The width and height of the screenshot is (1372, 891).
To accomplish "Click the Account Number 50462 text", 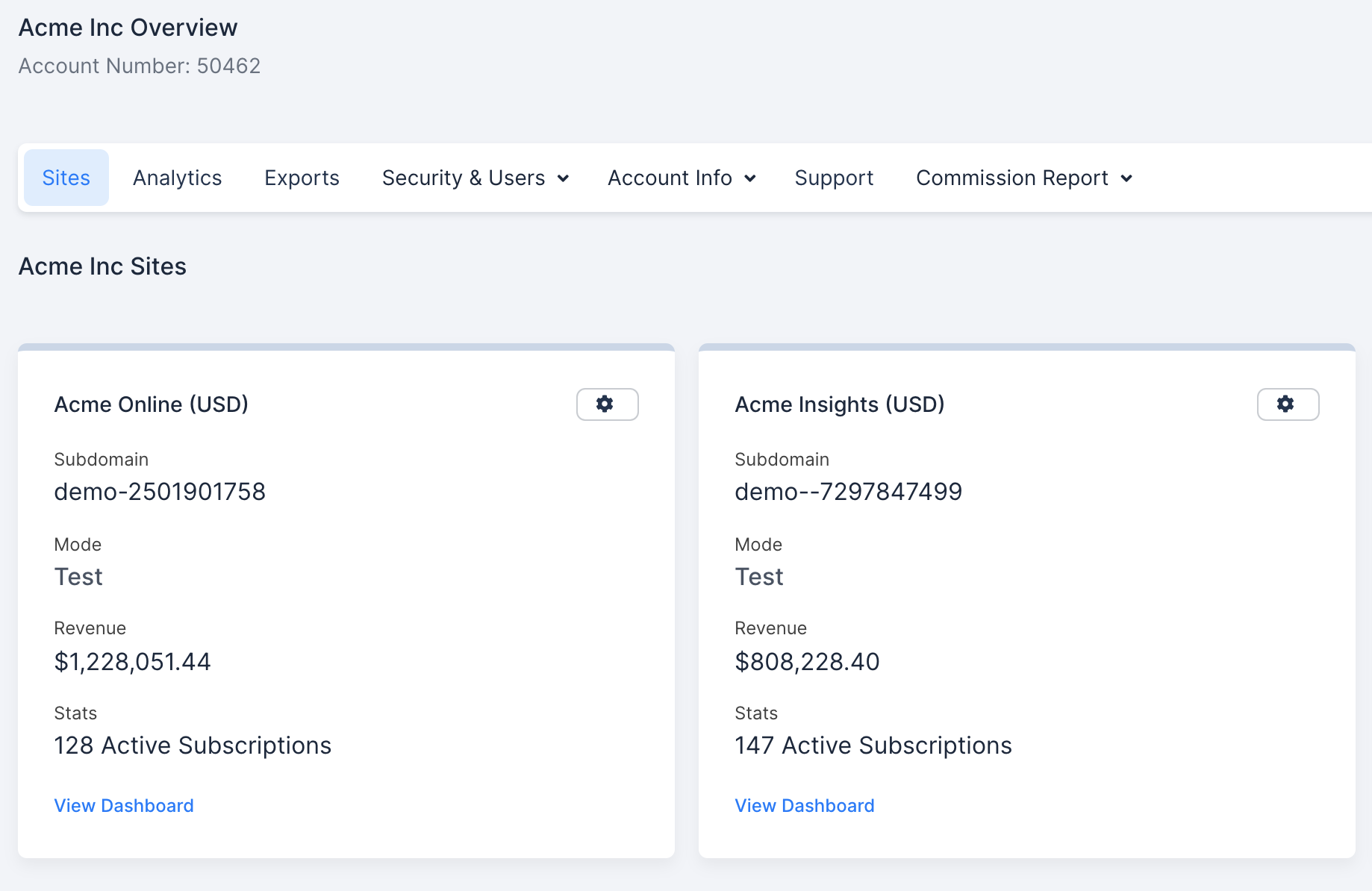I will tap(140, 66).
